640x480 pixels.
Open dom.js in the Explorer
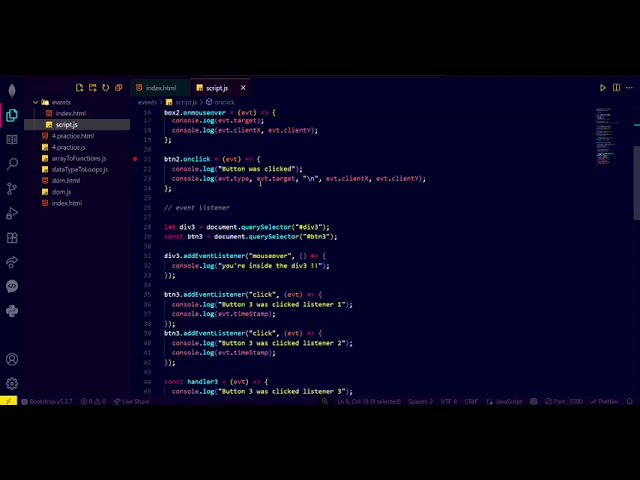pos(61,191)
